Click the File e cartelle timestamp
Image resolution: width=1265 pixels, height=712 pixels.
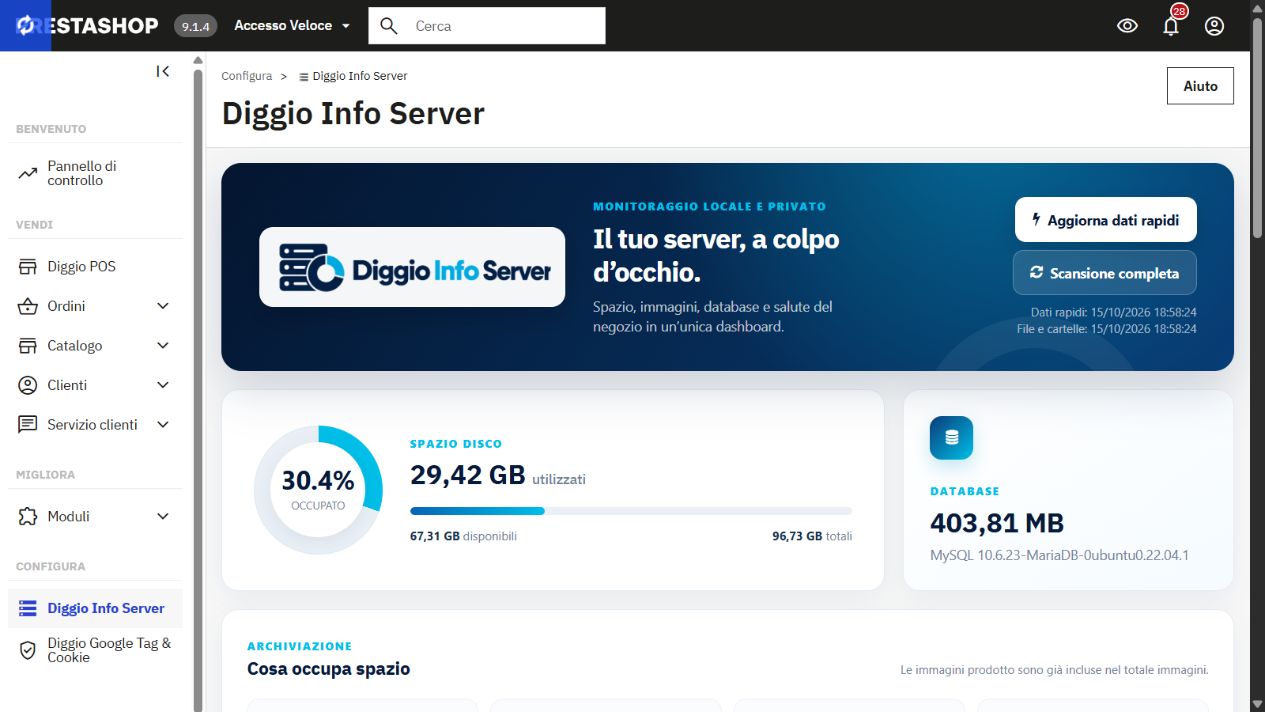click(x=1107, y=328)
